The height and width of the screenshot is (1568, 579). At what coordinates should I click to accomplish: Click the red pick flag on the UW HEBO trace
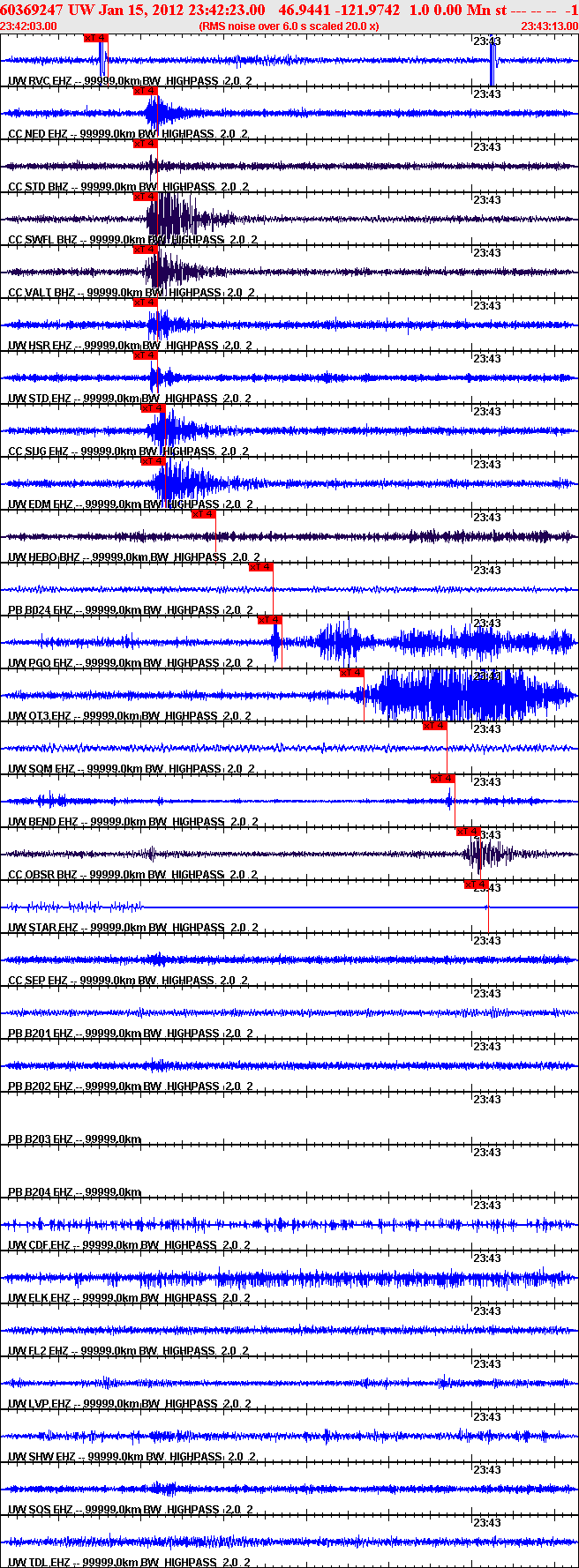(x=204, y=514)
